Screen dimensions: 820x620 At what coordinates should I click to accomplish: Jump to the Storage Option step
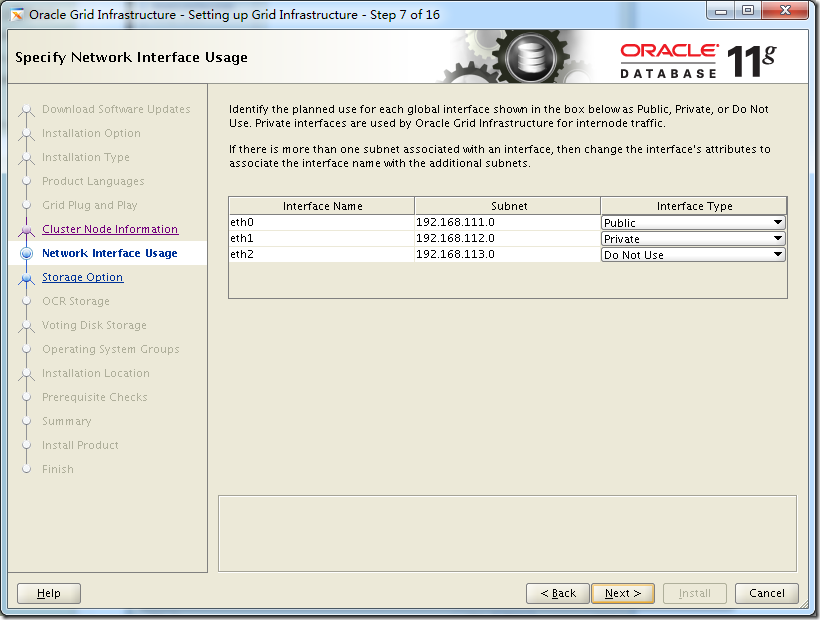[83, 277]
